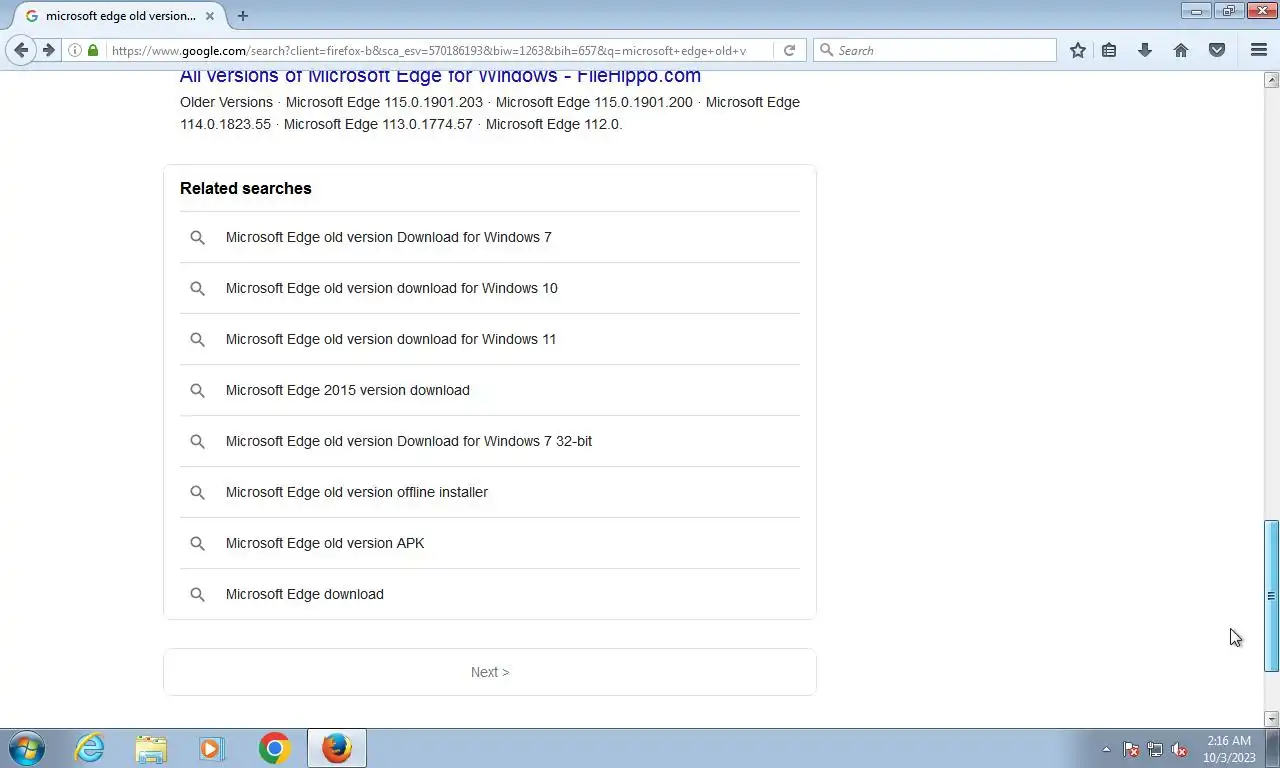Viewport: 1280px width, 768px height.
Task: Click magnifier icon beside 'old version APK'
Action: (197, 543)
